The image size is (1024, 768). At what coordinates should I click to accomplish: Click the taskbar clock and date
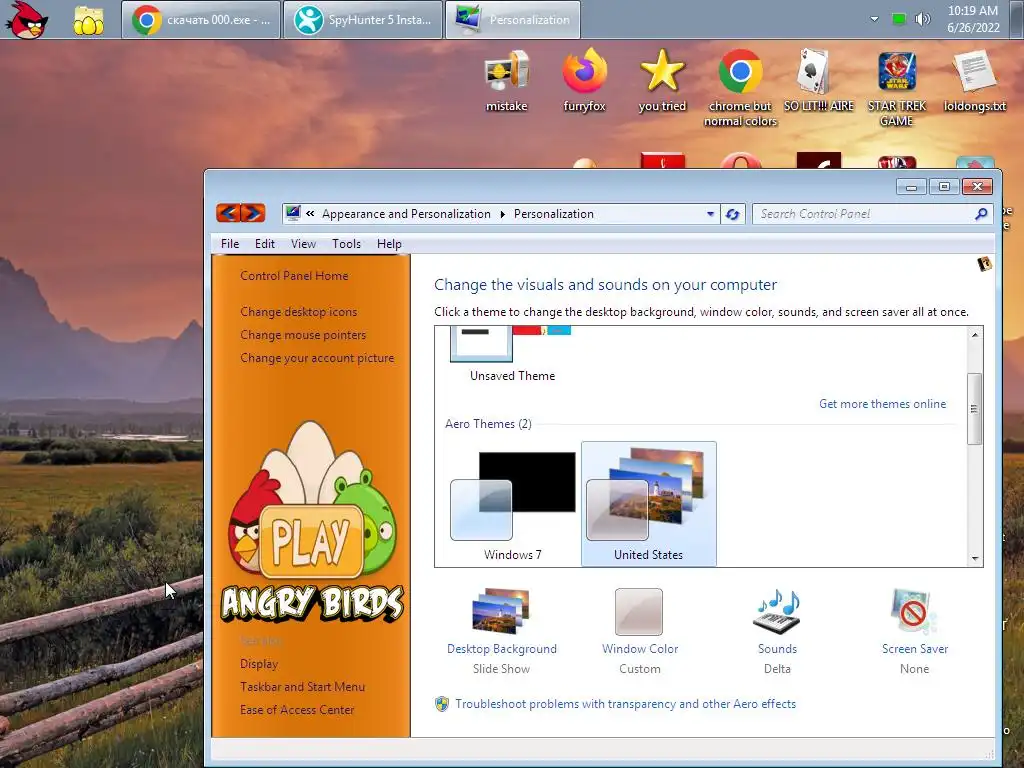click(x=973, y=20)
